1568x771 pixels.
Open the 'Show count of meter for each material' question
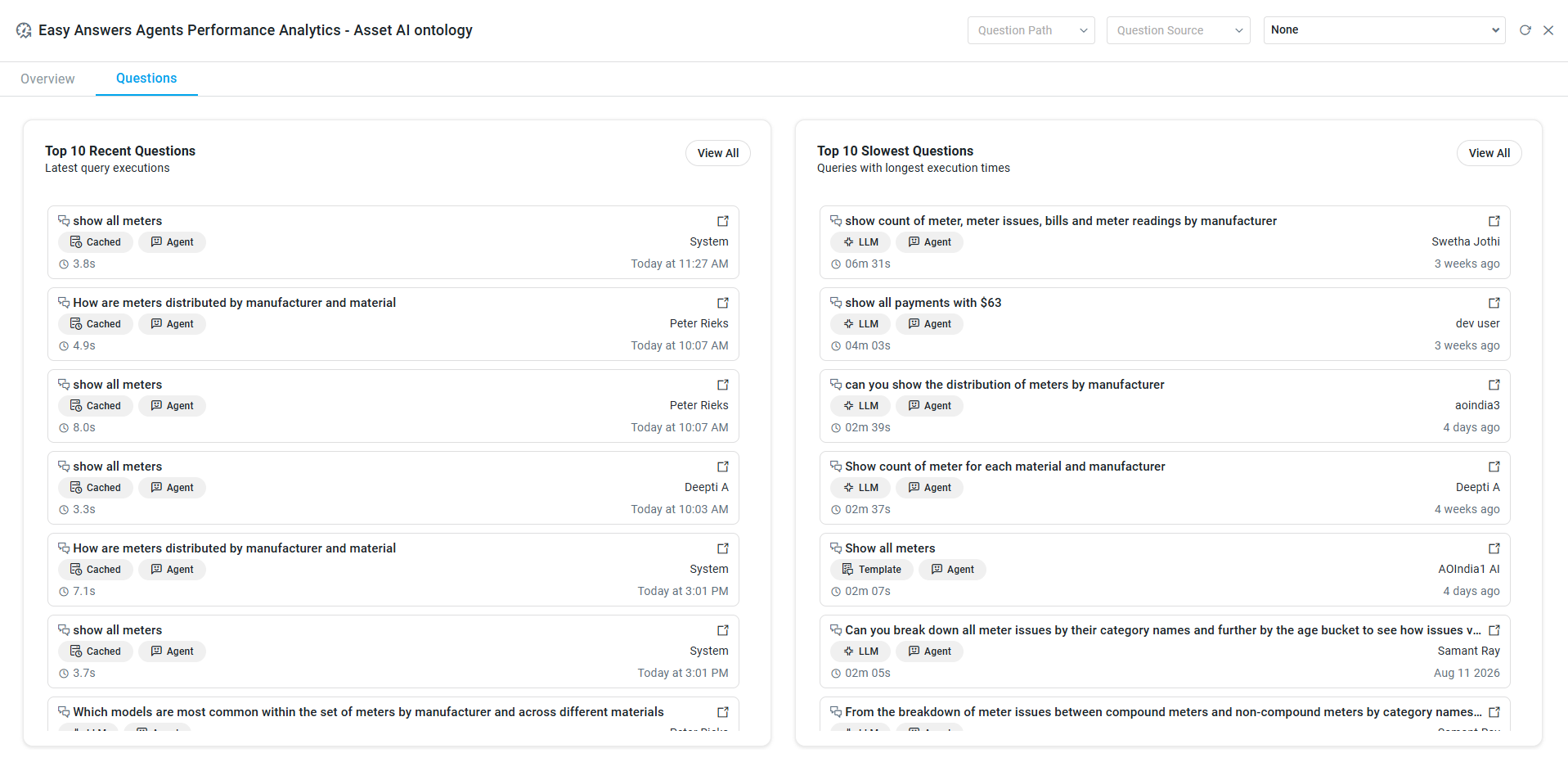click(1494, 467)
